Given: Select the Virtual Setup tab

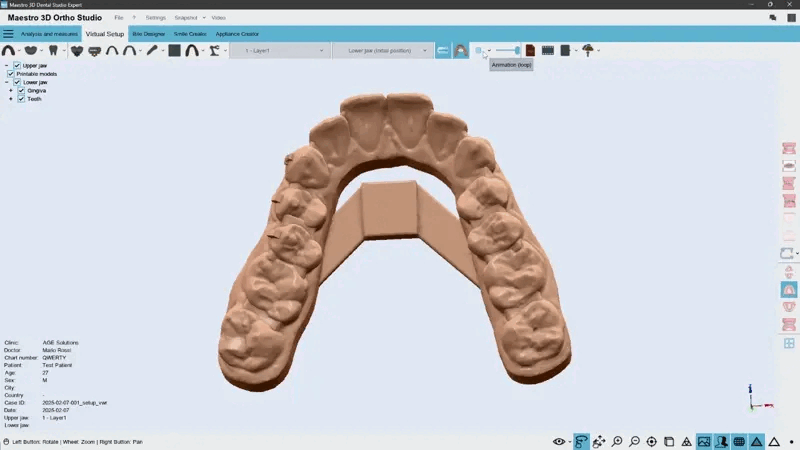Looking at the screenshot, I should coord(105,34).
